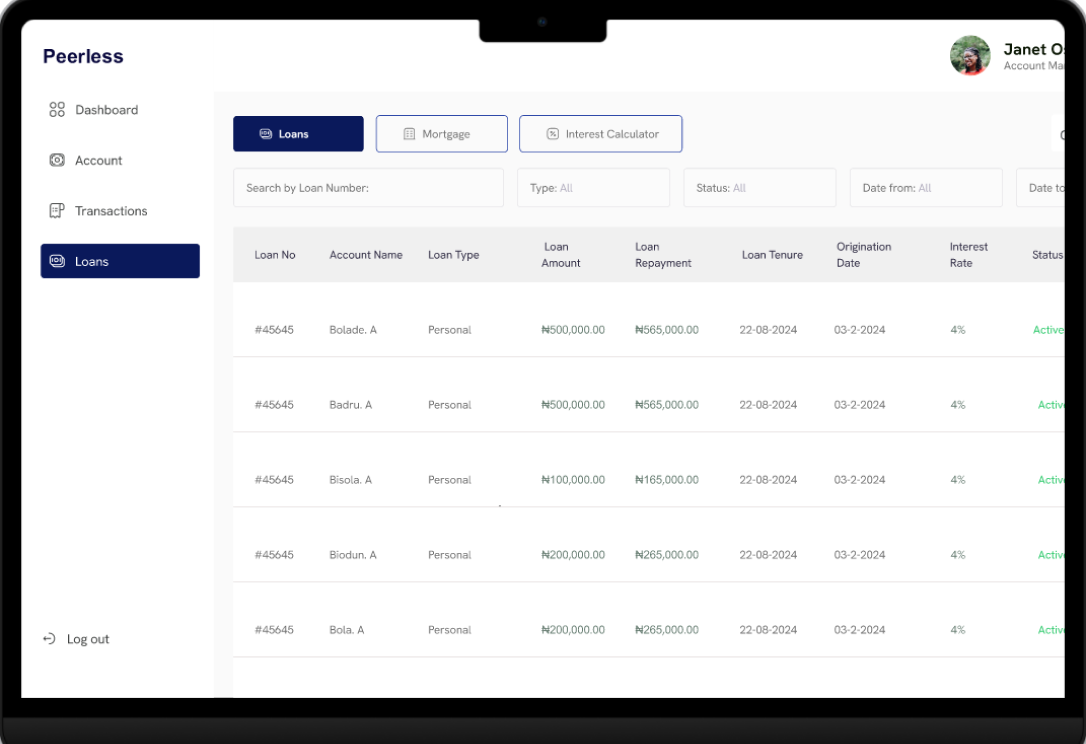Click the Log out arrow icon

click(x=49, y=639)
